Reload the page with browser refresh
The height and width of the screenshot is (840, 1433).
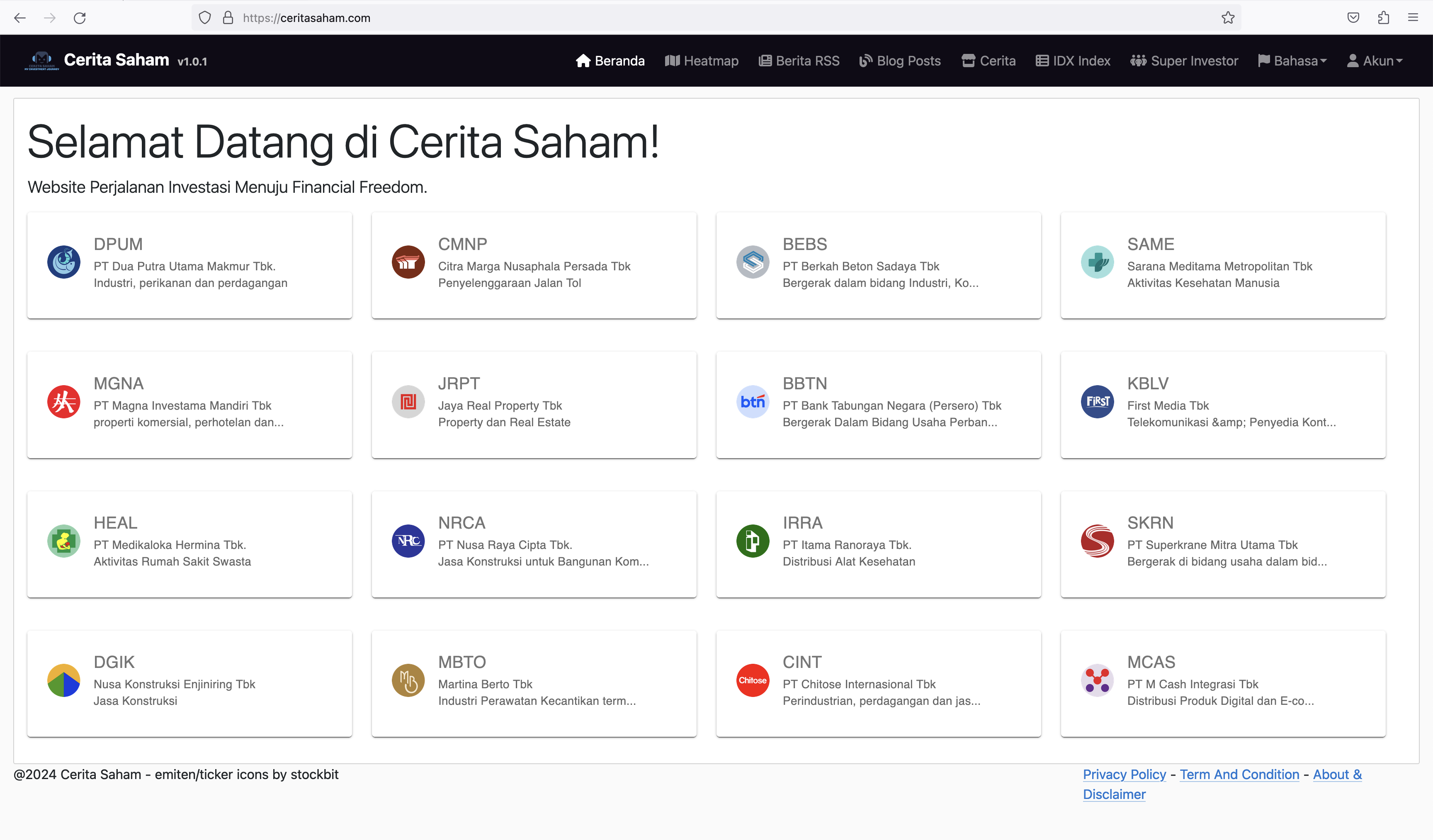80,18
